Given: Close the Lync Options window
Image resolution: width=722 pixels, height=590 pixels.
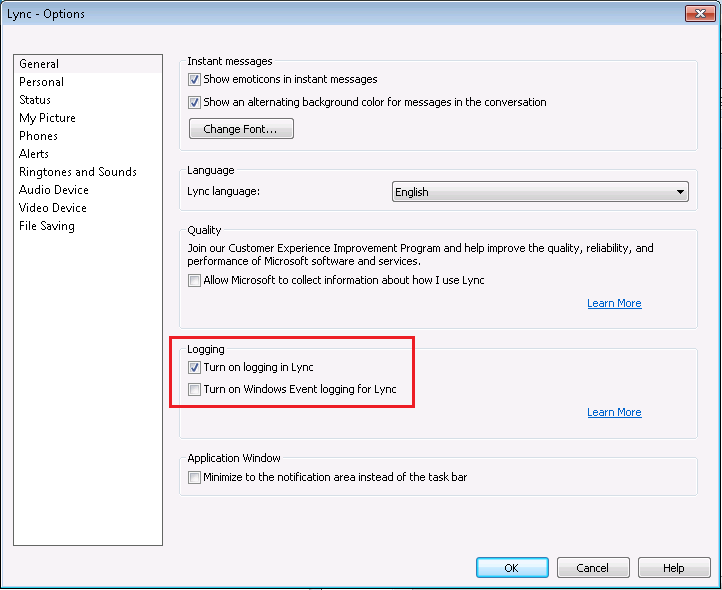Looking at the screenshot, I should point(700,14).
